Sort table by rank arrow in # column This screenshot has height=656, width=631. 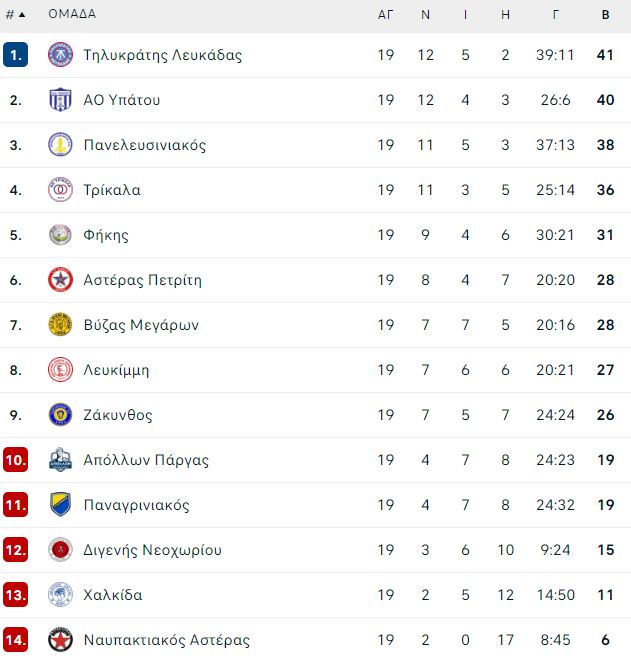coord(22,15)
